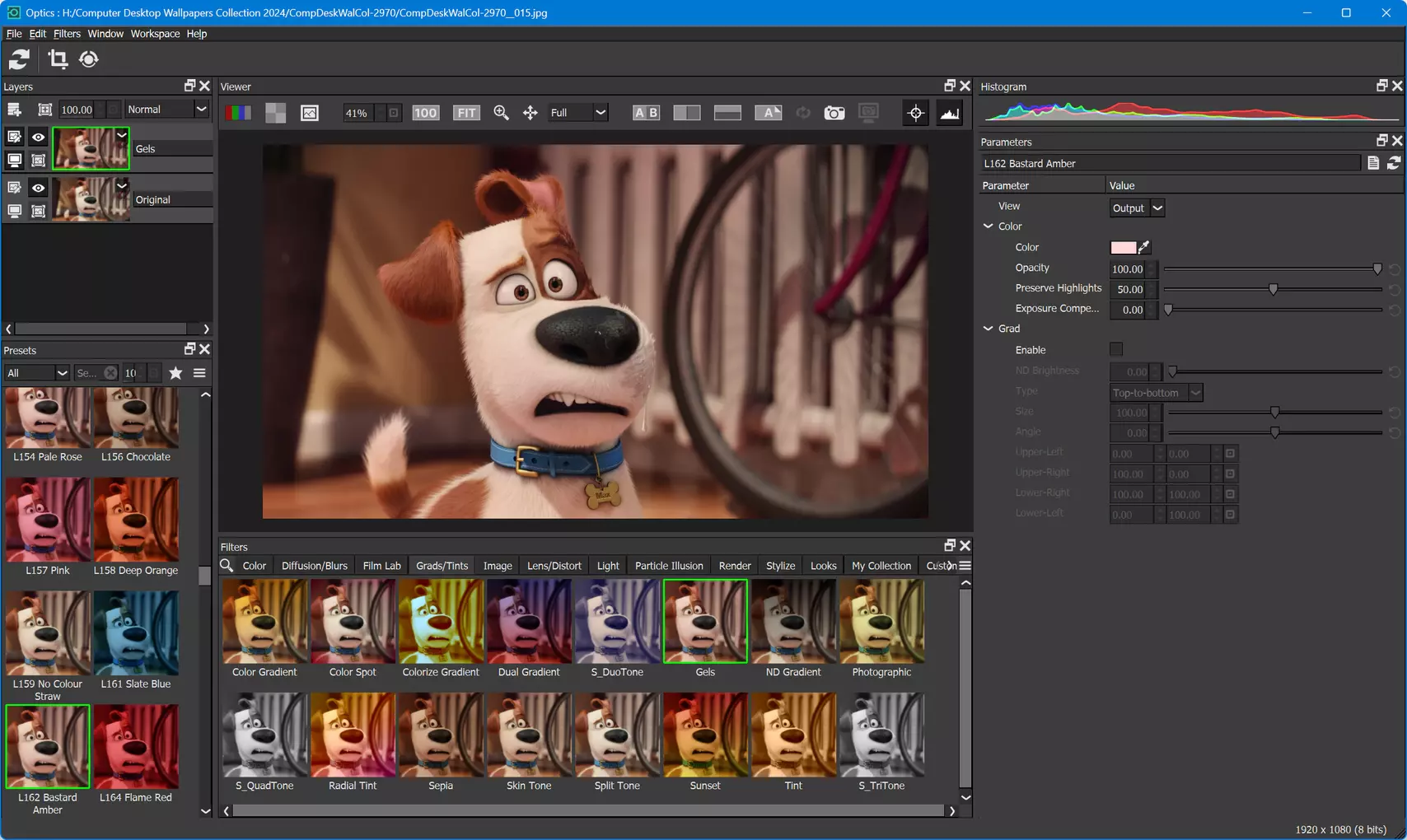1407x840 pixels.
Task: Click the Add layer icon in Layers panel
Action: (14, 110)
